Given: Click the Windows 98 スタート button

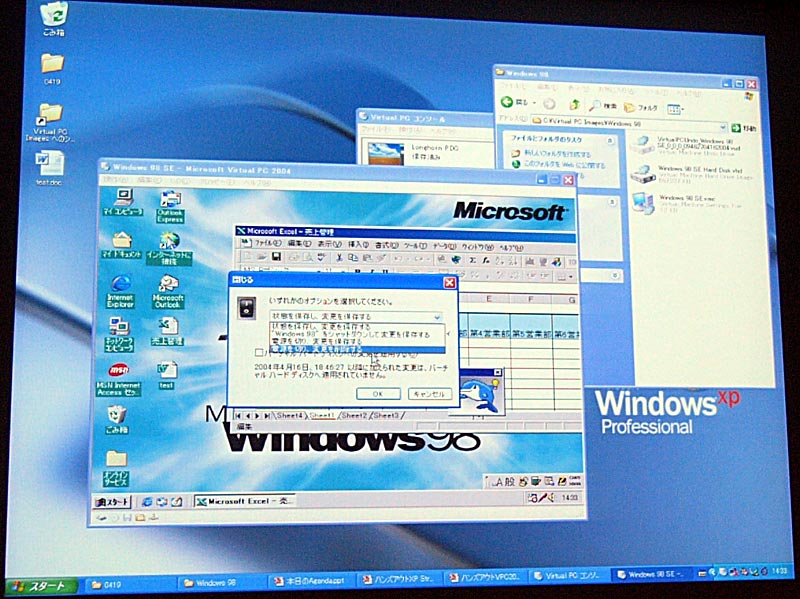Looking at the screenshot, I should point(112,502).
